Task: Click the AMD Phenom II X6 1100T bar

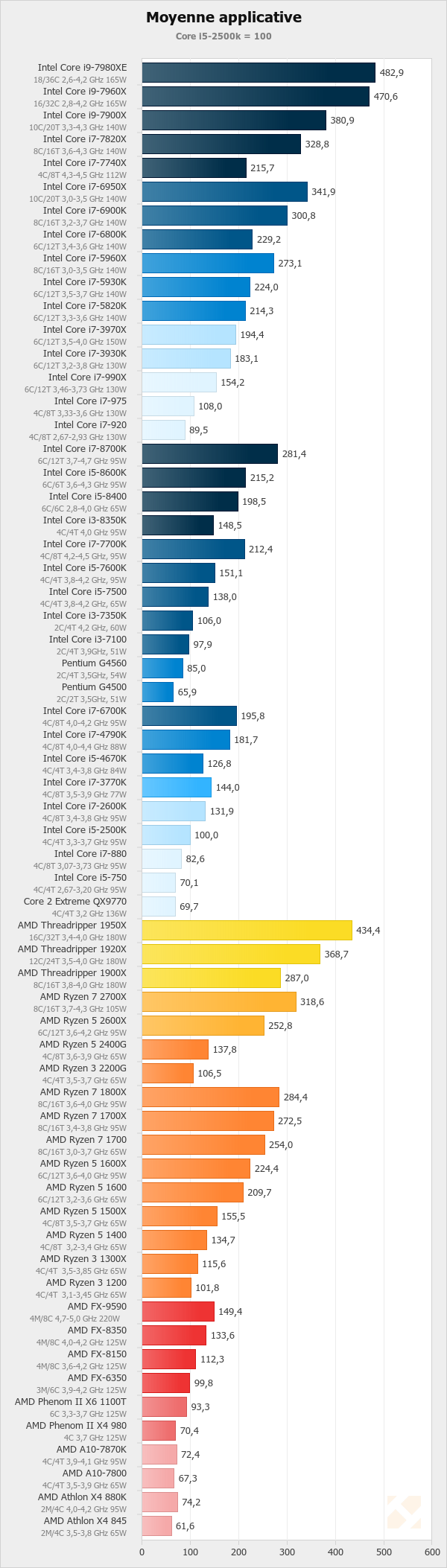Action: pos(164,1406)
